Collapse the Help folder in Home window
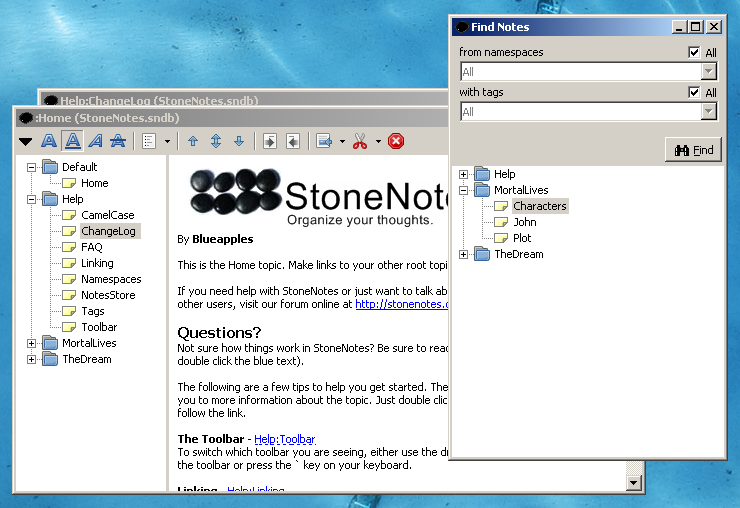 tap(32, 199)
